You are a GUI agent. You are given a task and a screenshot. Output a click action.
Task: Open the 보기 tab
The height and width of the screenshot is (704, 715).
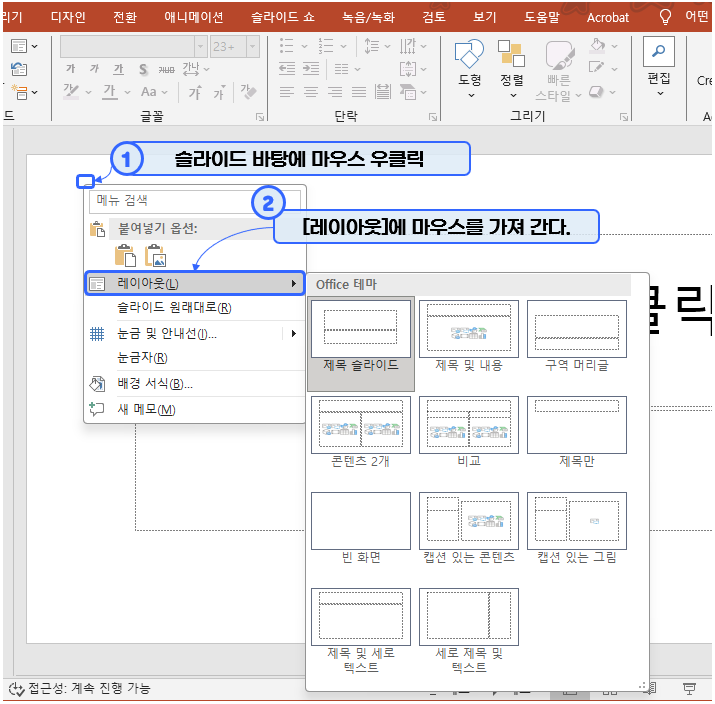pyautogui.click(x=484, y=17)
